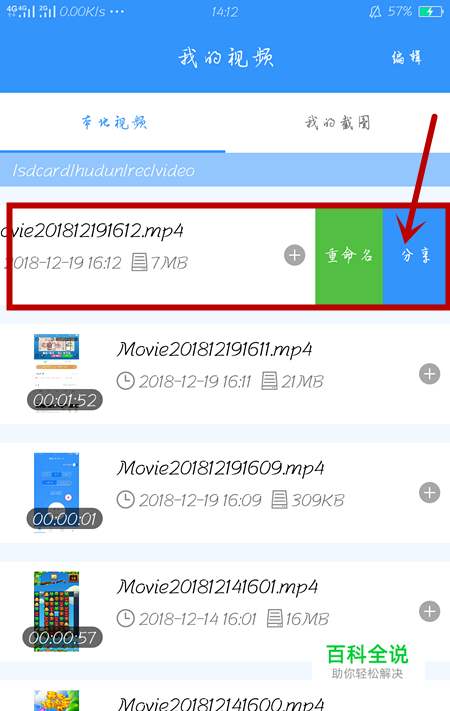Open game video thumbnail lasting 00:00:57
Screen dimensions: 450x711
pos(57,611)
